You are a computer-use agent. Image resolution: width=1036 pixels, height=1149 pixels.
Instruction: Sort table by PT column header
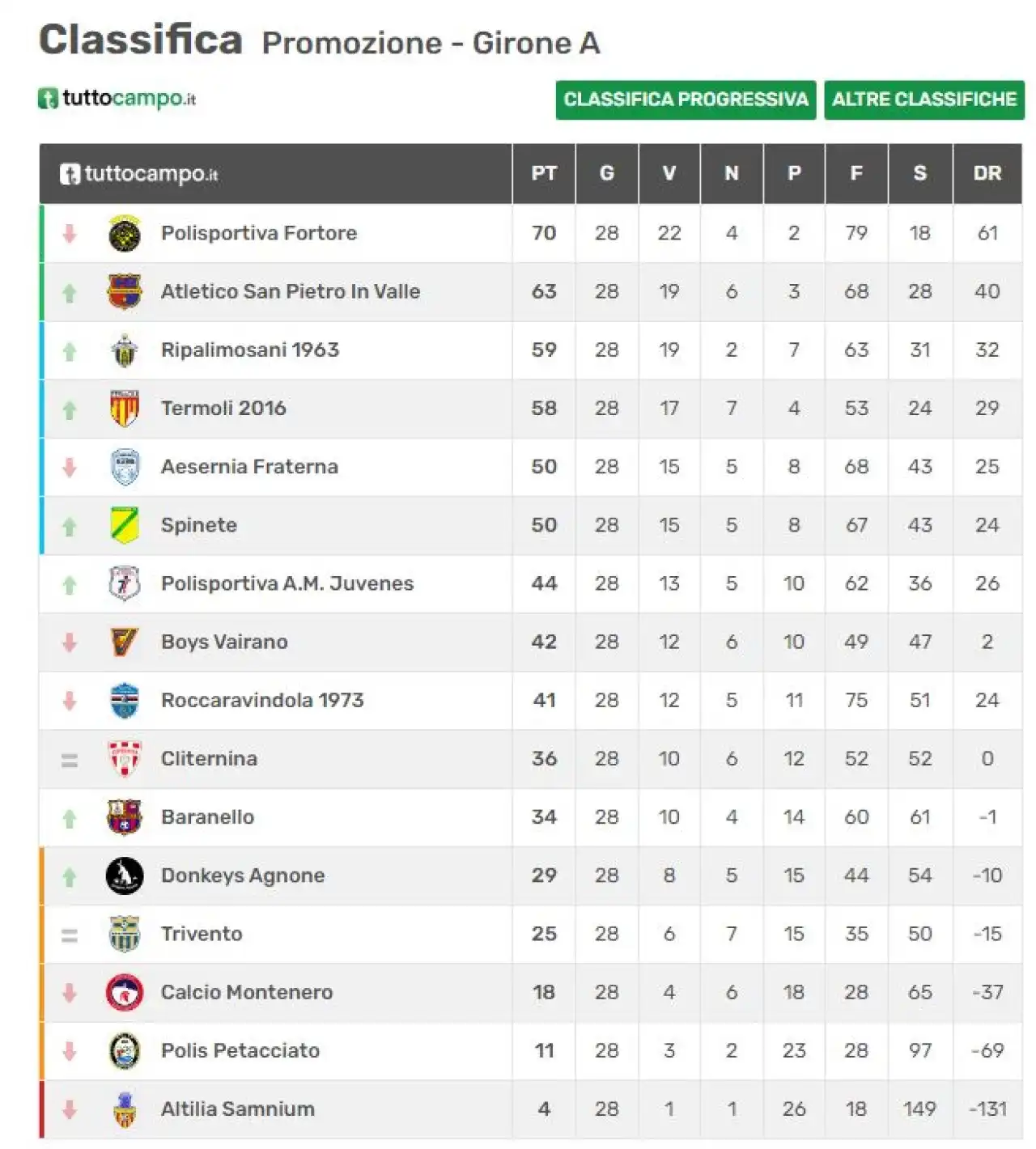pos(544,173)
